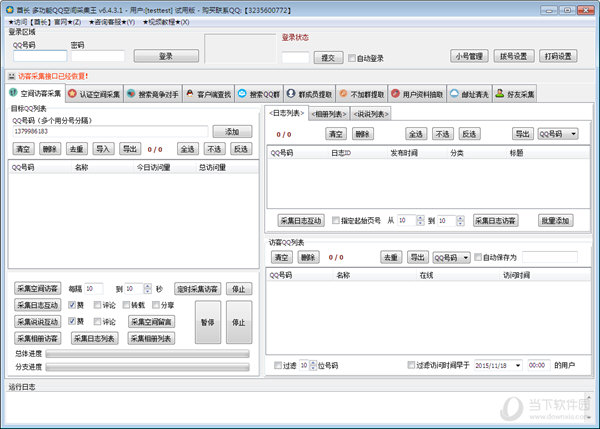Screen dimensions: 600x429
Task: Click 采集空间留言 button
Action: tap(151, 322)
